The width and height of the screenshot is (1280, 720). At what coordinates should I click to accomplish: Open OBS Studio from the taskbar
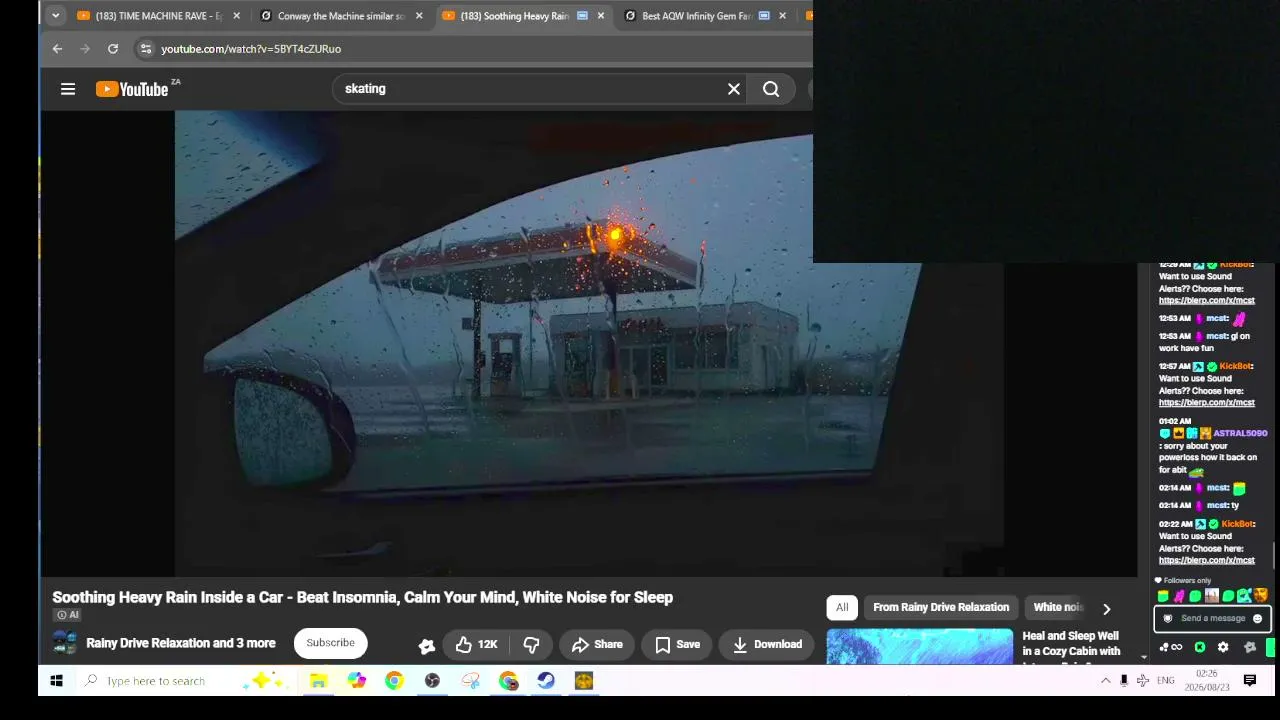pos(432,681)
